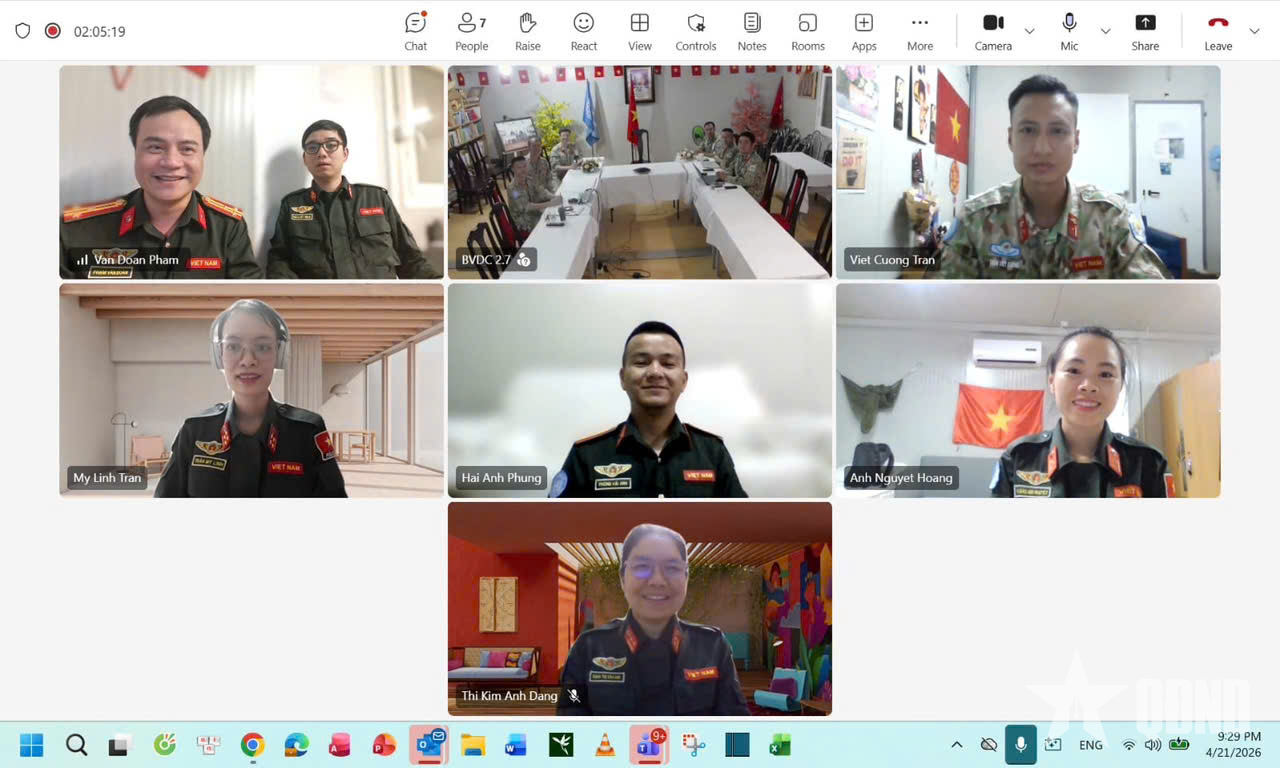Open the React emoji menu
Image resolution: width=1280 pixels, height=768 pixels.
coord(583,30)
